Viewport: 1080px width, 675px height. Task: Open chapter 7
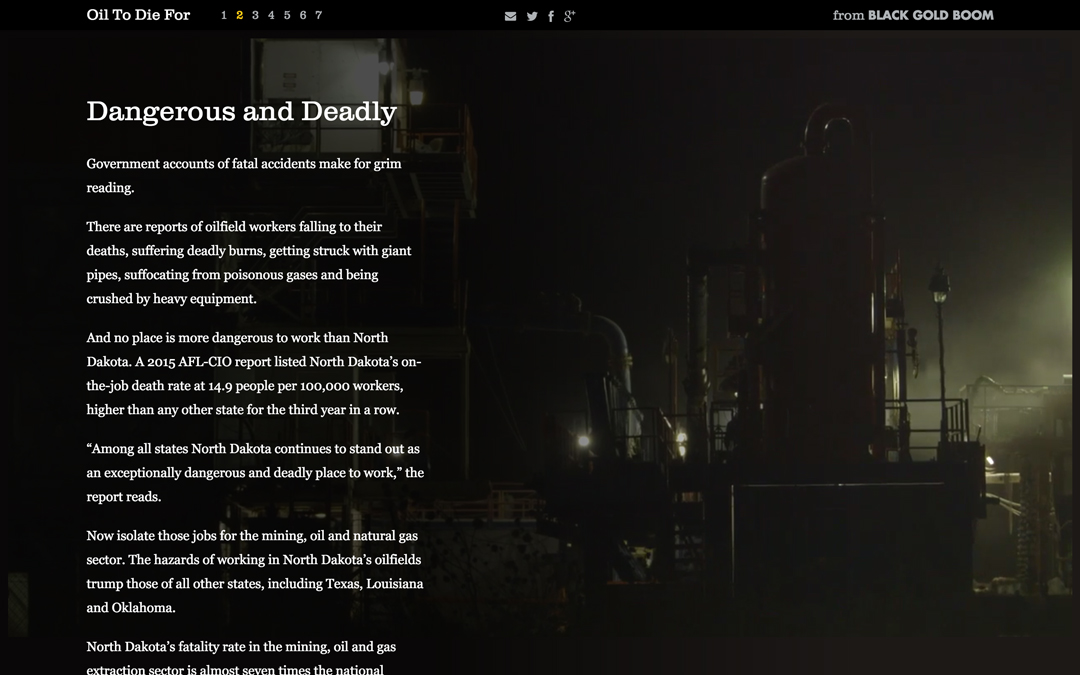pyautogui.click(x=319, y=15)
